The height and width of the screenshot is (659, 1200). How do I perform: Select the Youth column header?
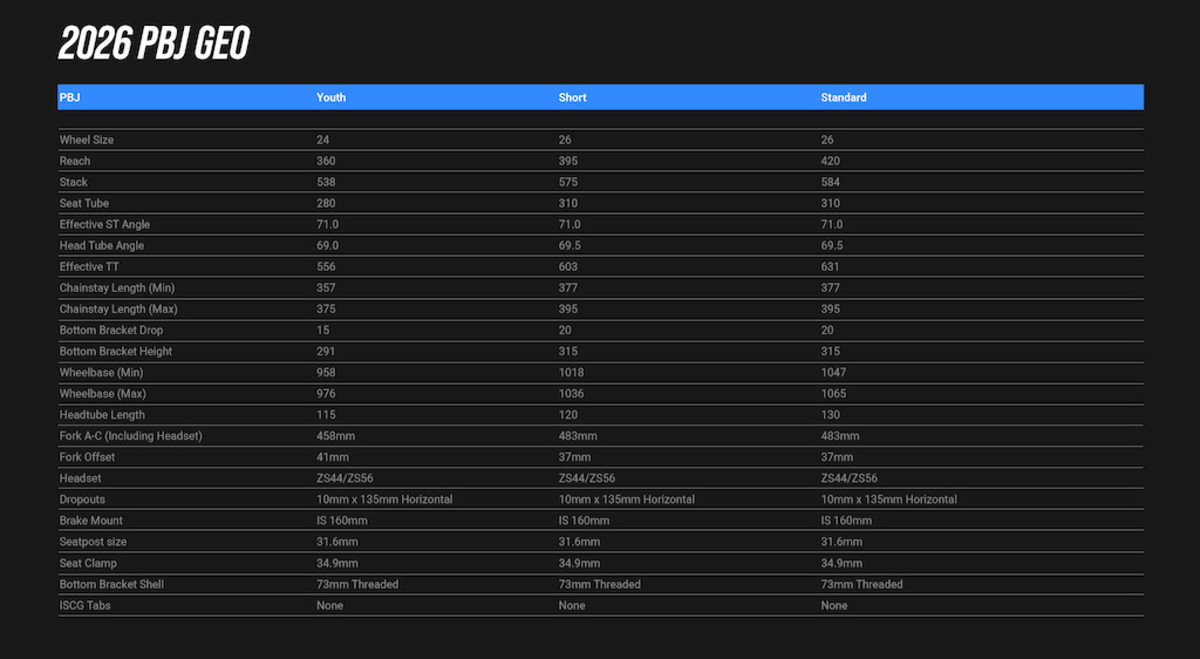331,98
